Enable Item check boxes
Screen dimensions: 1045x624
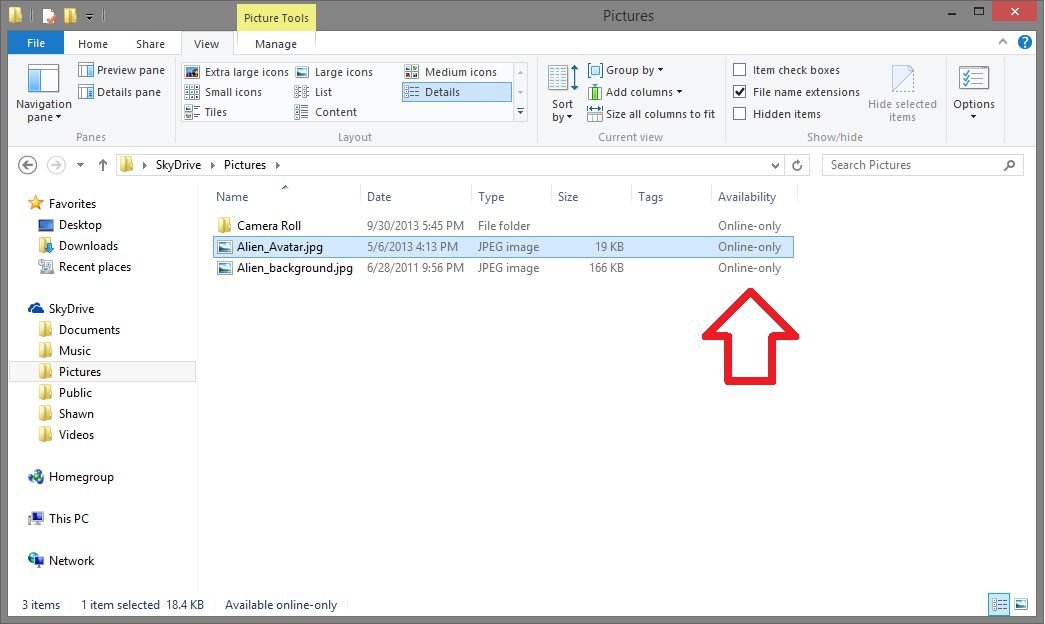pos(740,70)
